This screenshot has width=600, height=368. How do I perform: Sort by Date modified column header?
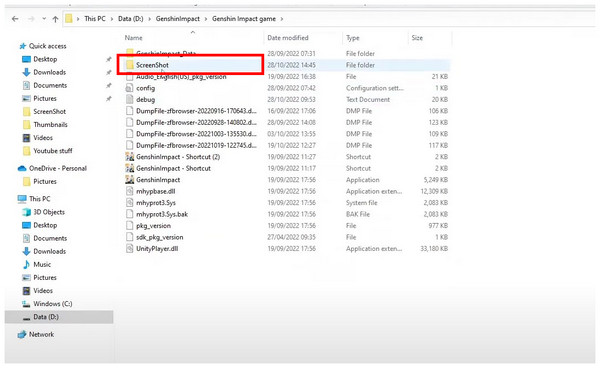coord(288,38)
